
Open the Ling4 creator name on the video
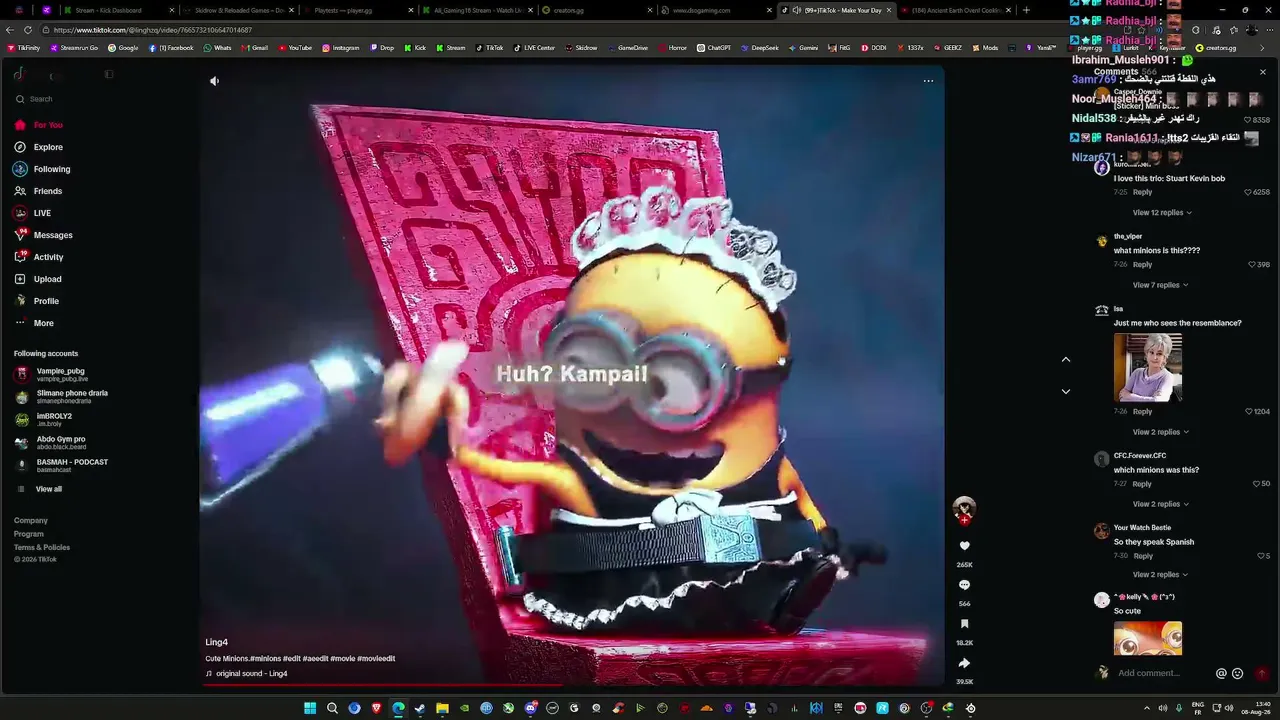click(216, 642)
